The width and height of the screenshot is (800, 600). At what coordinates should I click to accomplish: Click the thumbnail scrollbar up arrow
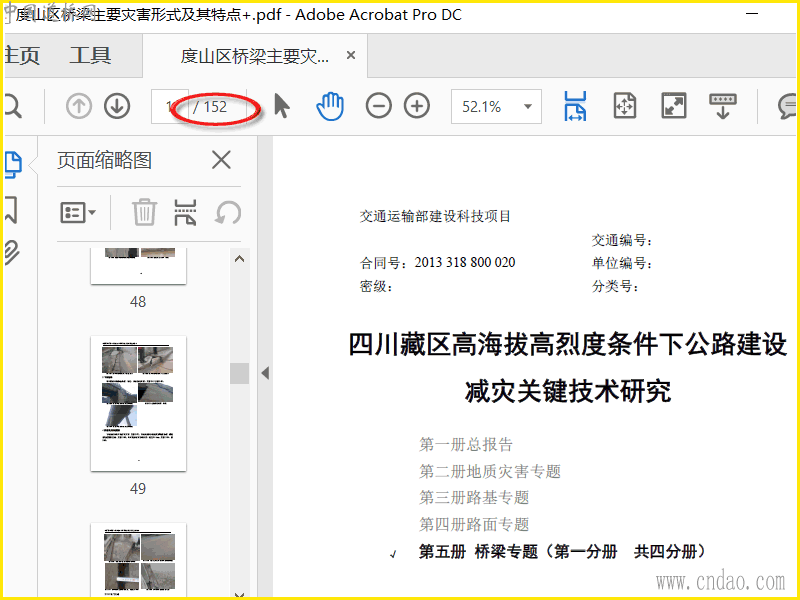tap(239, 259)
